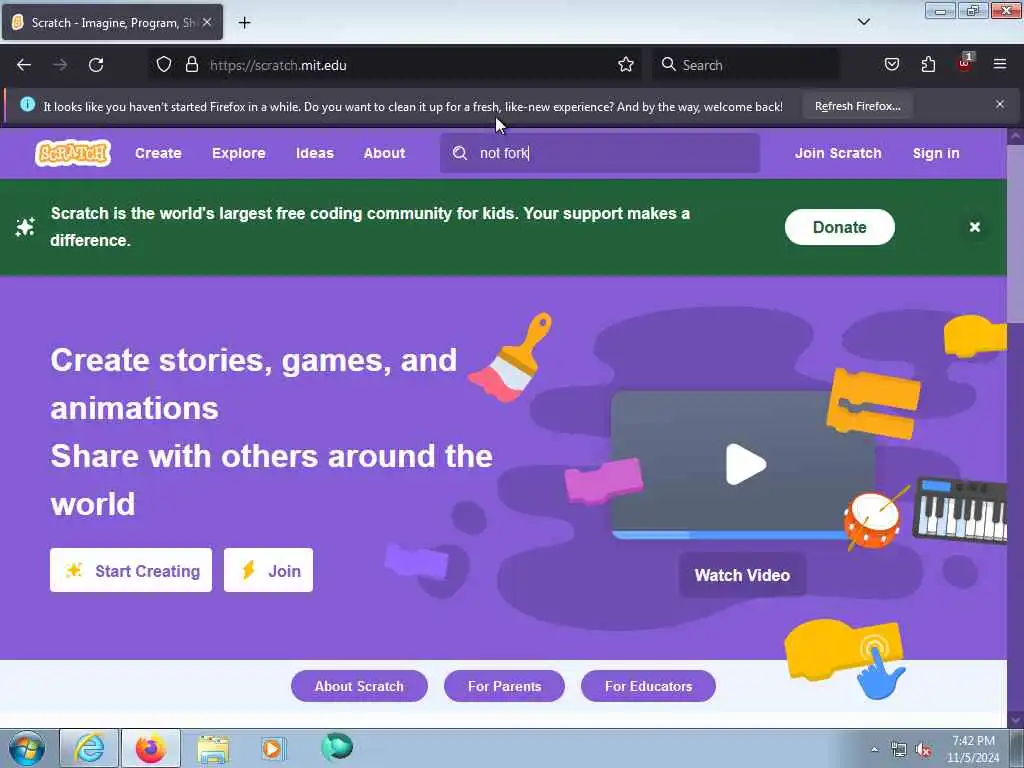Open Windows Media Player taskbar icon
1024x768 pixels.
click(273, 748)
